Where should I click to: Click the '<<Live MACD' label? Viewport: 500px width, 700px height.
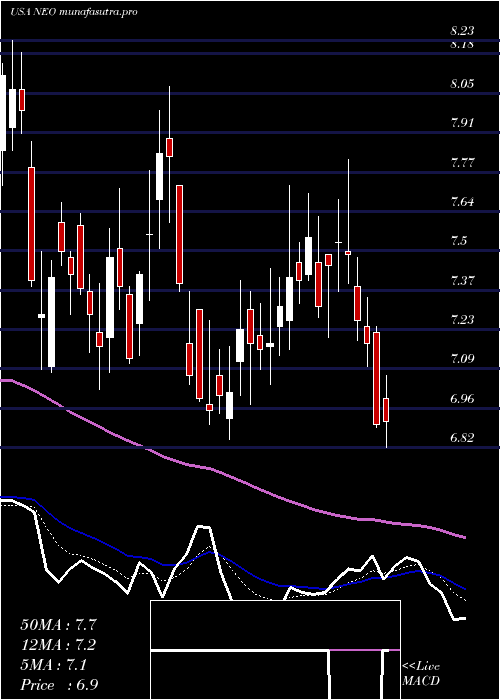pyautogui.click(x=421, y=673)
